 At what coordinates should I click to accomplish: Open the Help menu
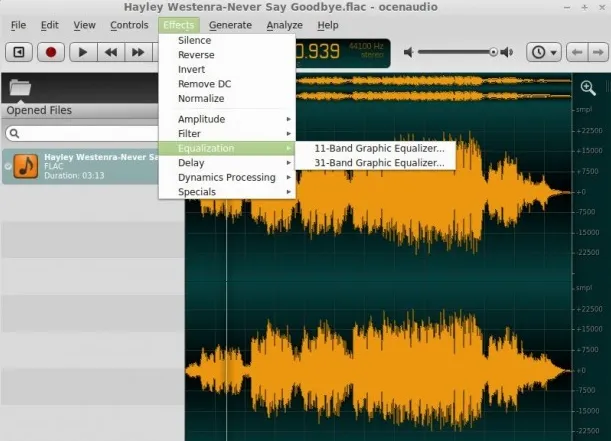coord(327,25)
